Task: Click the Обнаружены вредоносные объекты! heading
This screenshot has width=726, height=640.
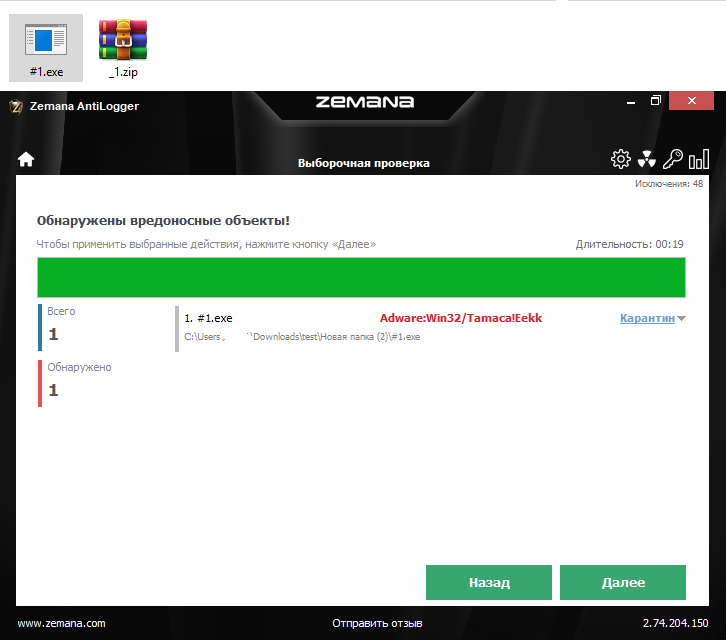Action: 163,220
